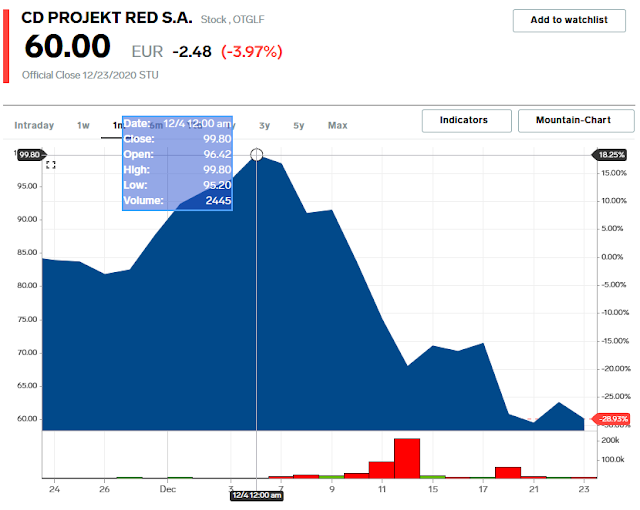This screenshot has width=640, height=510.
Task: Click the CD PROJEKT RED S.A. title
Action: tap(107, 18)
